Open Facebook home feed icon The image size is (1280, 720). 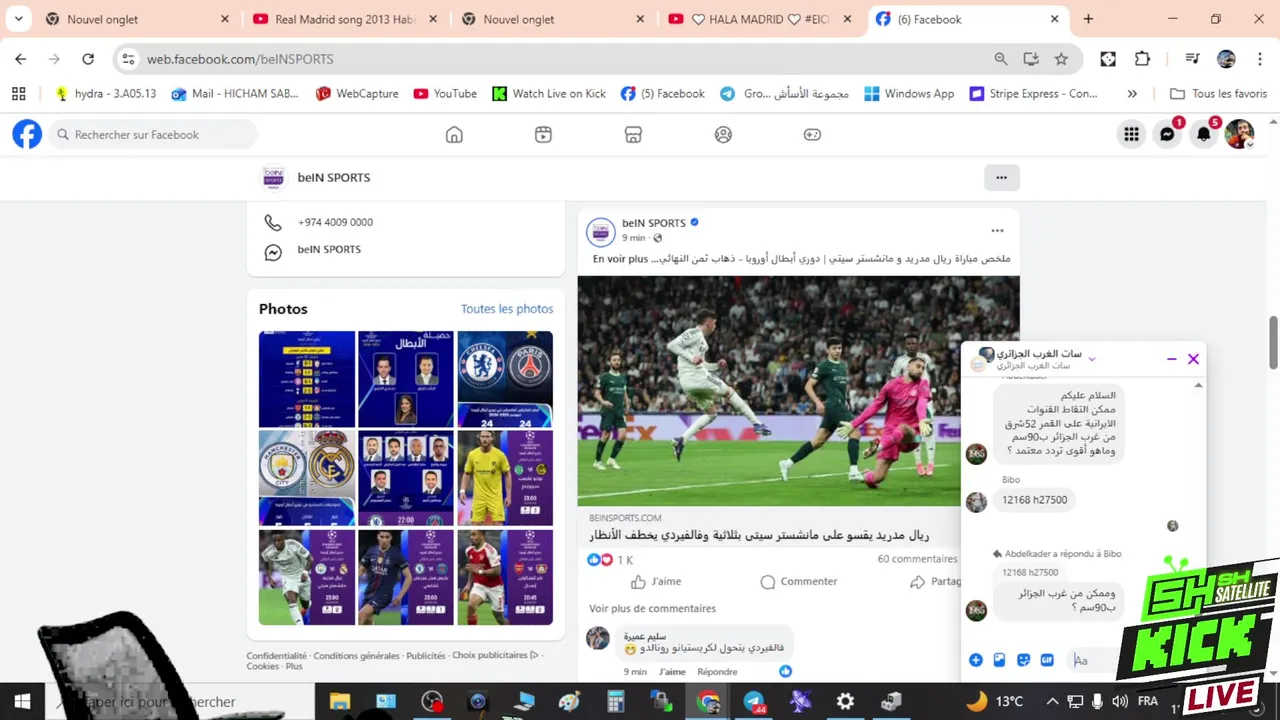(x=454, y=134)
